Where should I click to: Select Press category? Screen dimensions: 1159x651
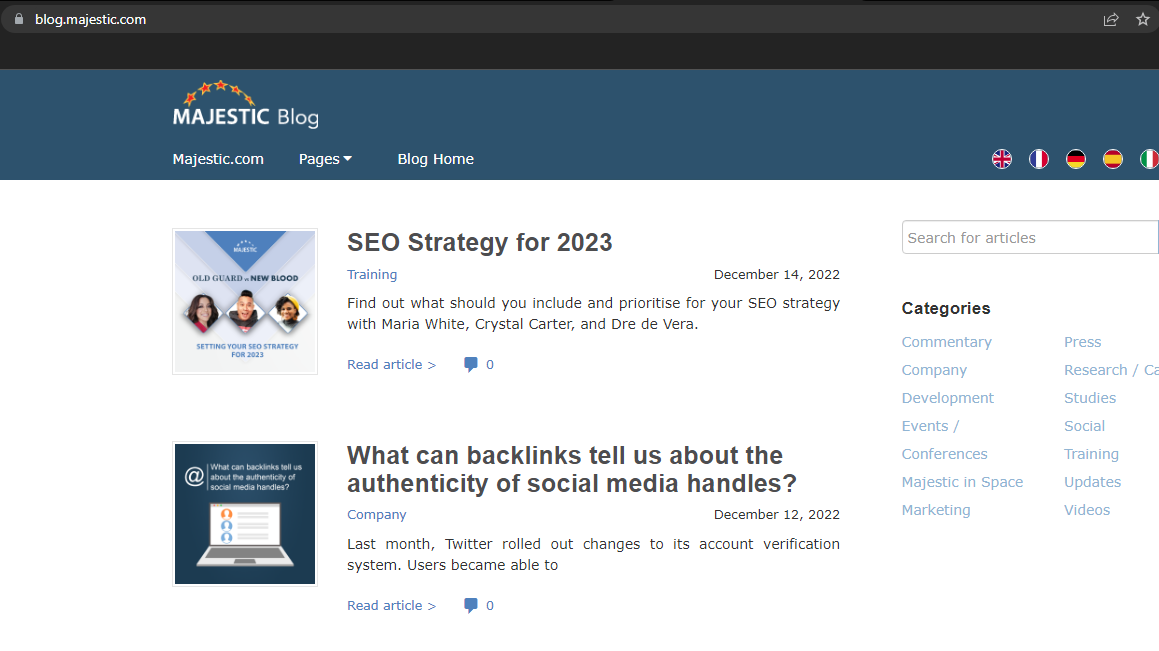1082,342
